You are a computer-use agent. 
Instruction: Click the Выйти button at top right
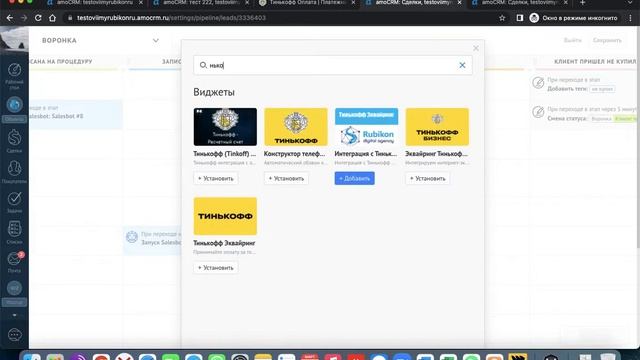click(x=572, y=40)
